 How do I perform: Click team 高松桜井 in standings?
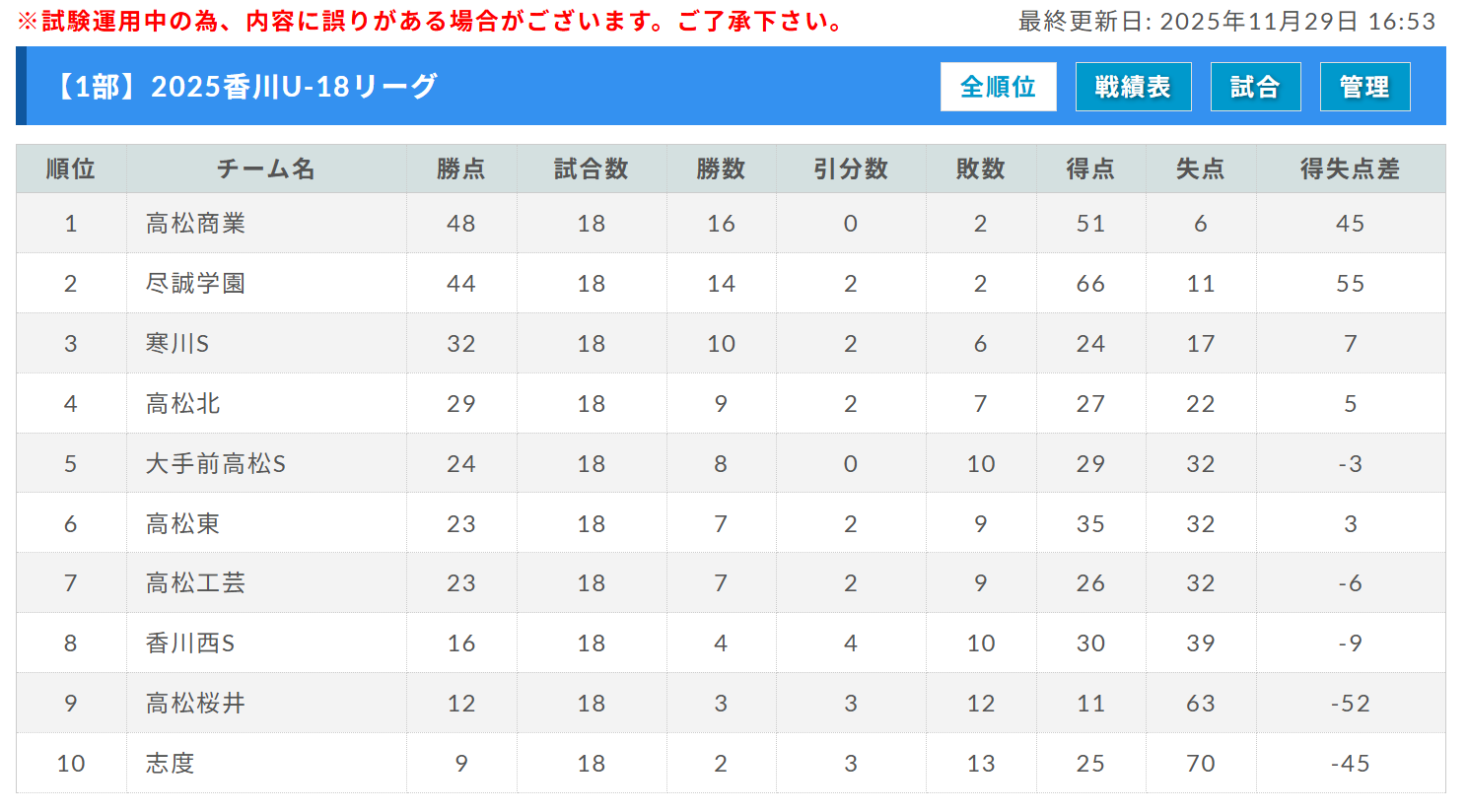[x=195, y=704]
